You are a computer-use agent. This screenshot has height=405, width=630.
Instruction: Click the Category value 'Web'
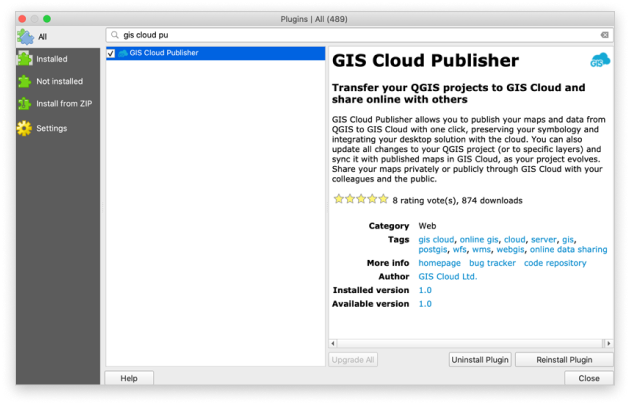427,226
